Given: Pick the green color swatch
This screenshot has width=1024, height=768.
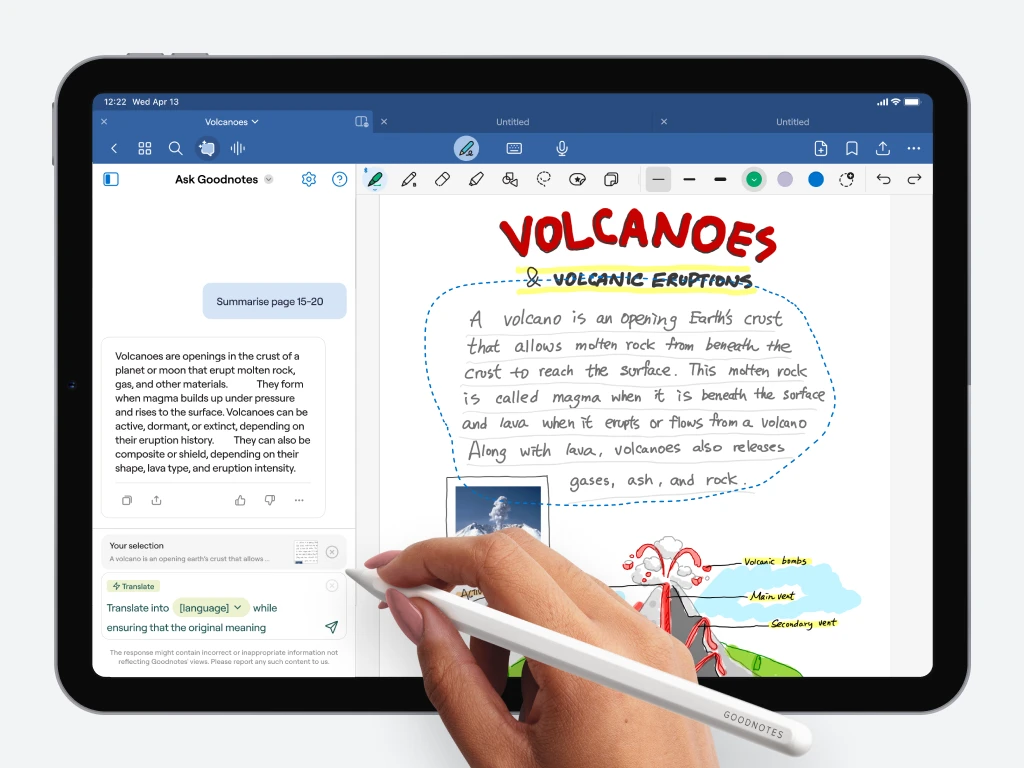Looking at the screenshot, I should tap(754, 179).
